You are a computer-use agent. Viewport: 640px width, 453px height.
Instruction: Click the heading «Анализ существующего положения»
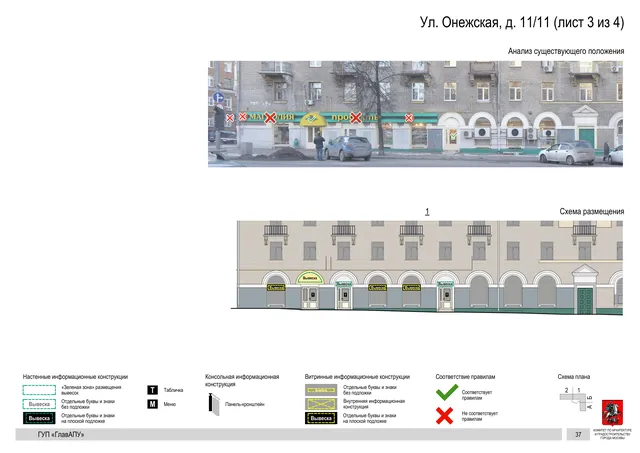pos(566,51)
